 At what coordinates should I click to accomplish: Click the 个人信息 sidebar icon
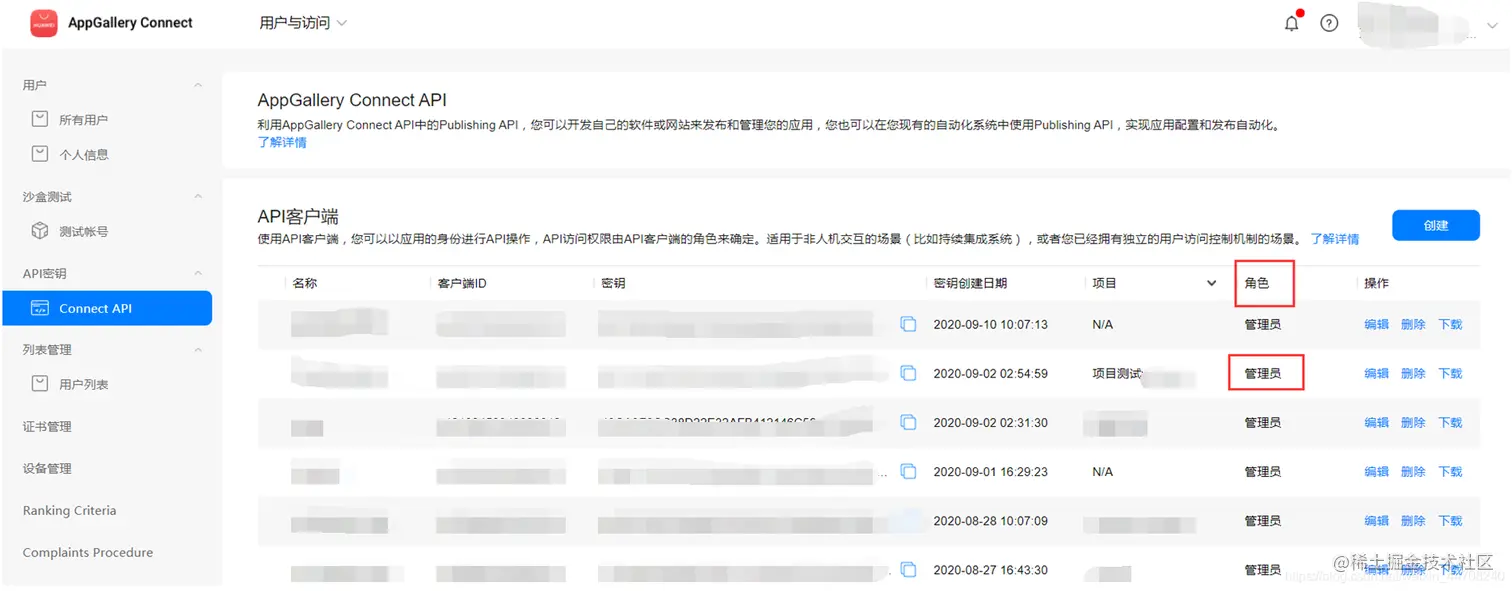coord(40,154)
